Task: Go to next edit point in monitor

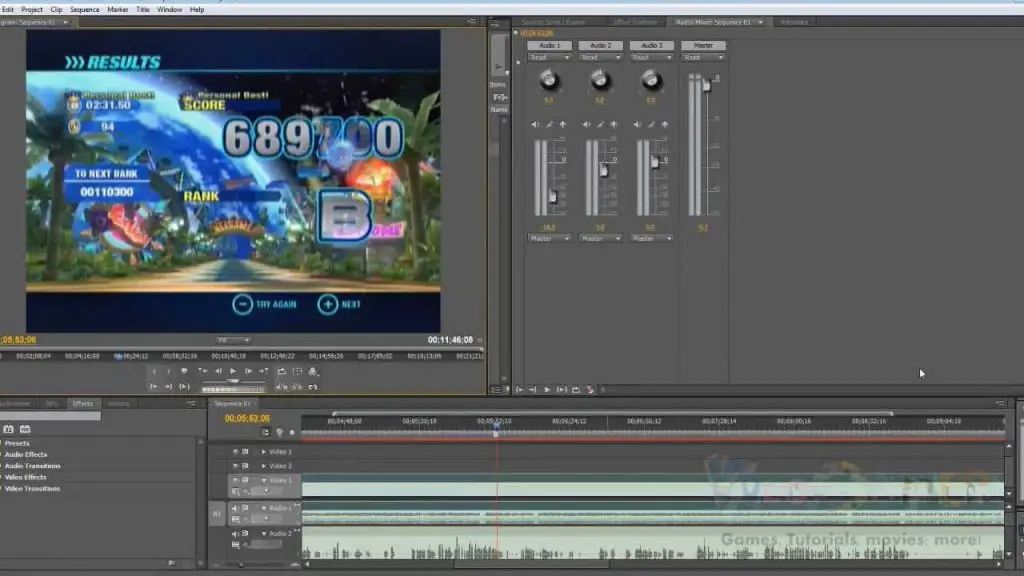Action: pos(263,371)
